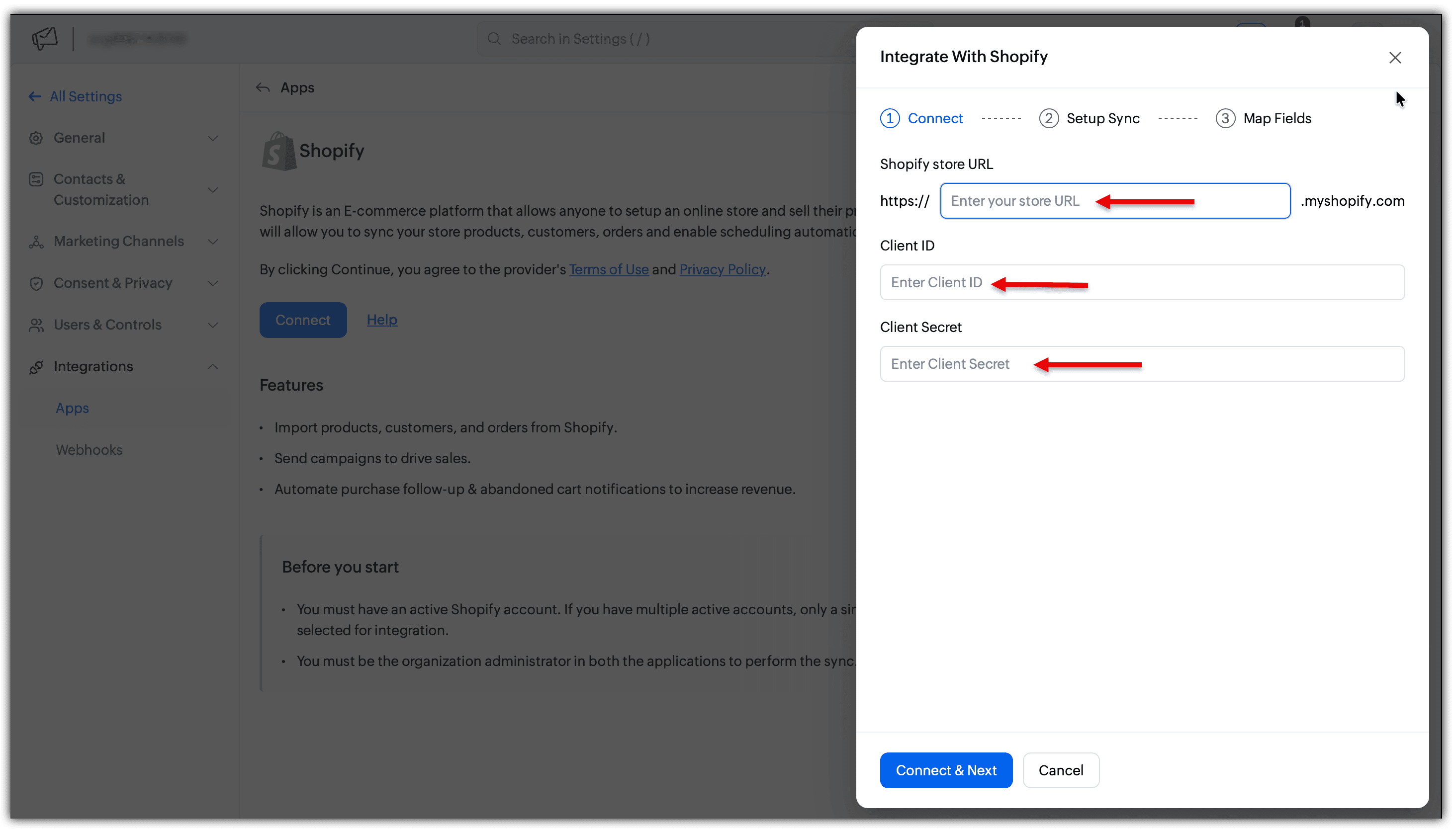Click the back arrow beside Apps heading

point(263,87)
